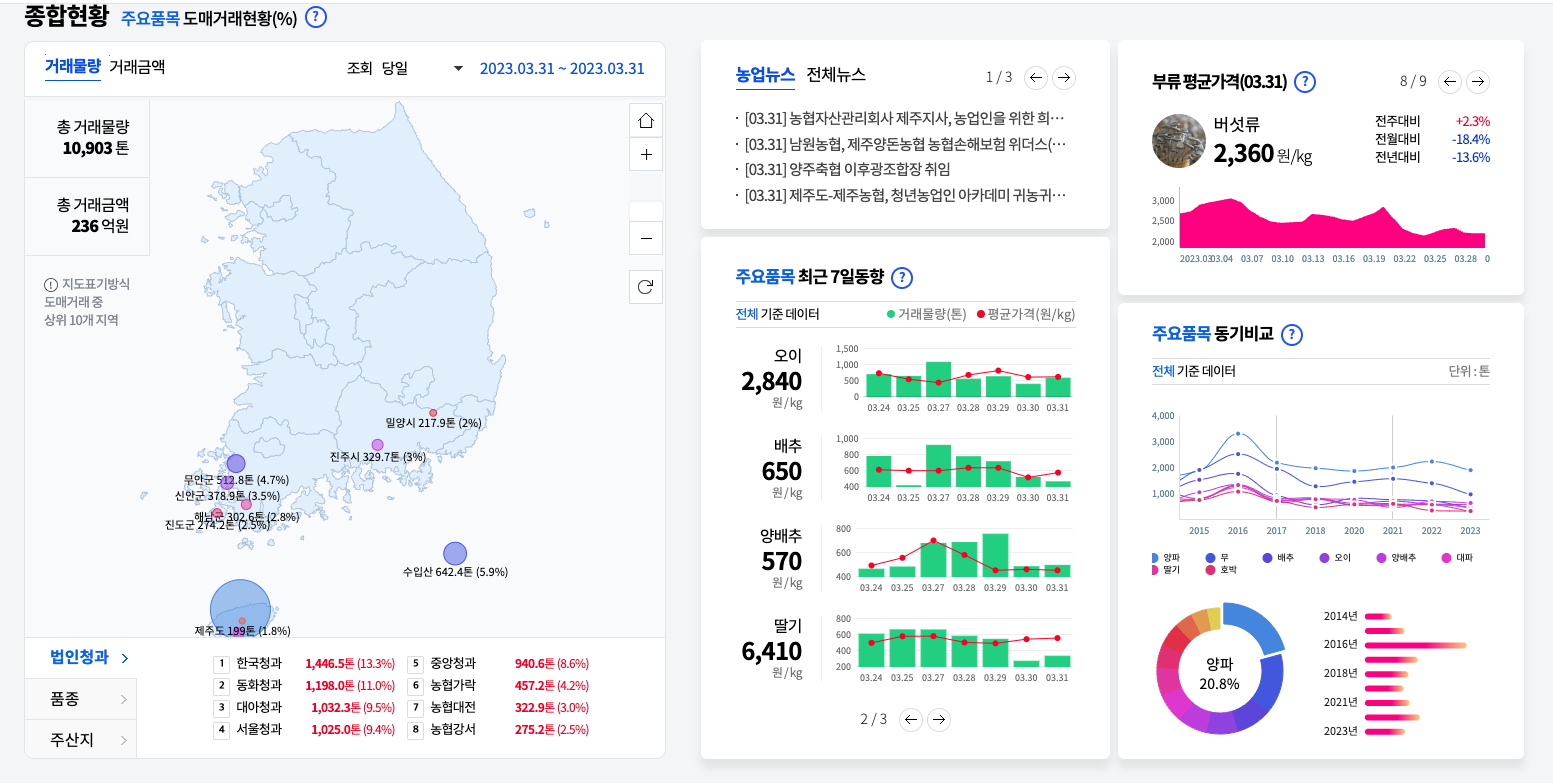Toggle 무 in the 동기비교 legend
Image resolution: width=1553 pixels, height=783 pixels.
(x=1215, y=557)
